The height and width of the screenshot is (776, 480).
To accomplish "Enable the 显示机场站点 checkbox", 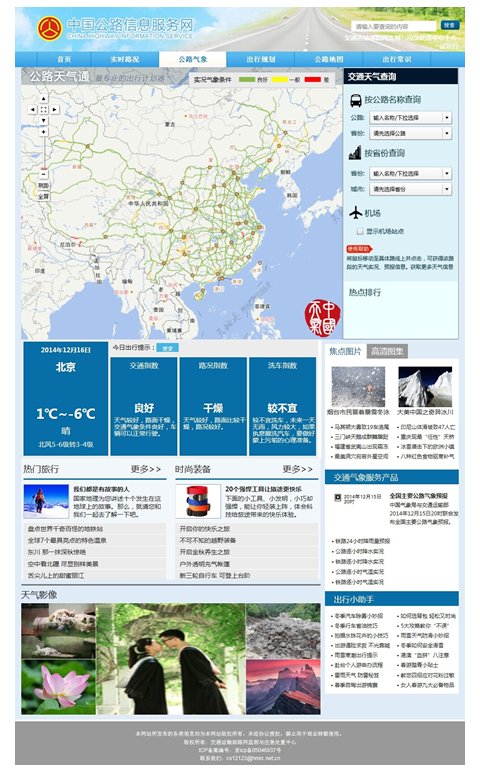I will point(360,231).
